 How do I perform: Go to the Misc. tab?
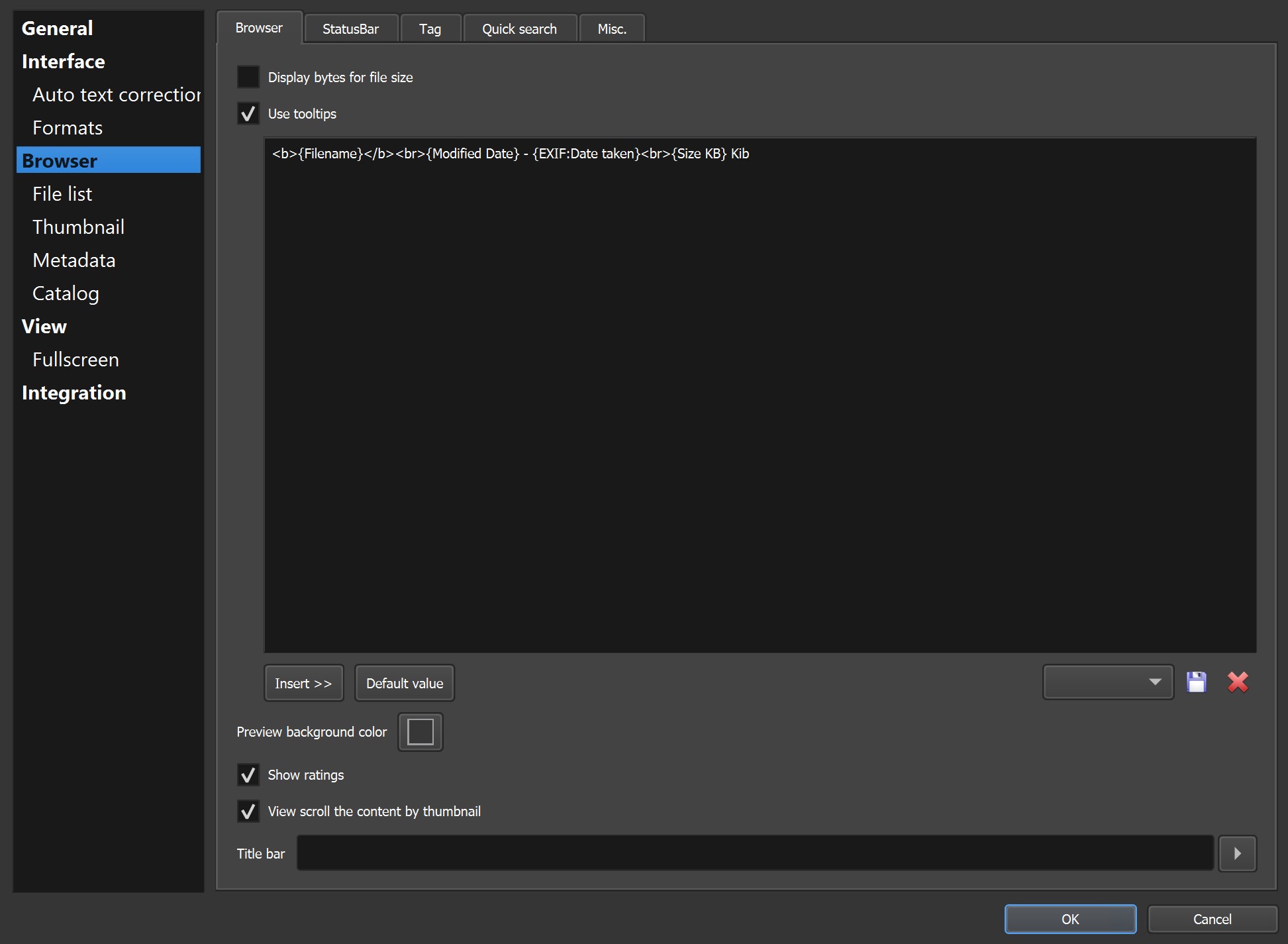pyautogui.click(x=611, y=29)
